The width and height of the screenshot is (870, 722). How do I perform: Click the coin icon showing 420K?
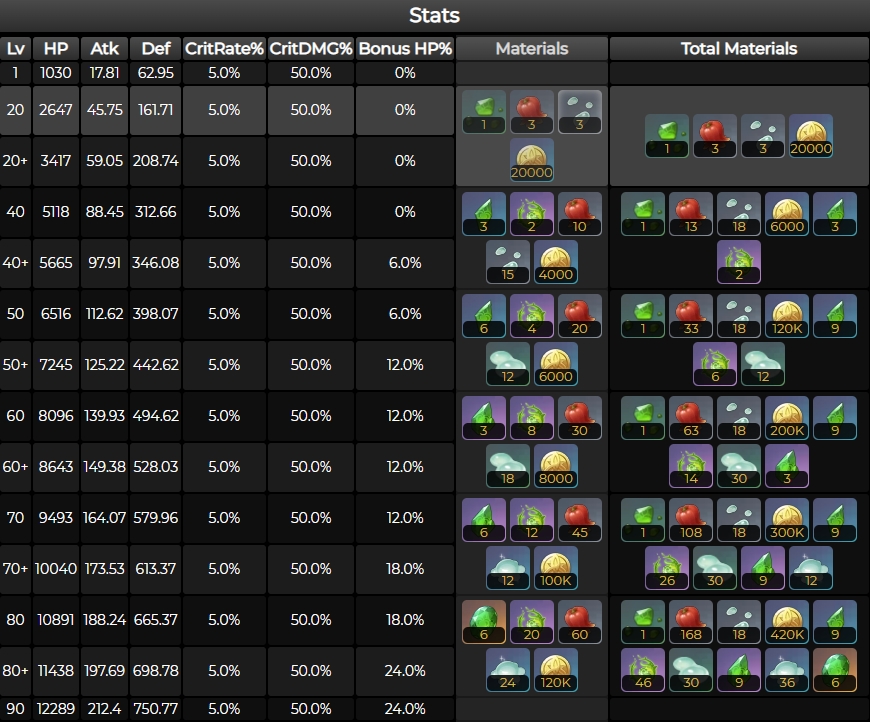(787, 620)
